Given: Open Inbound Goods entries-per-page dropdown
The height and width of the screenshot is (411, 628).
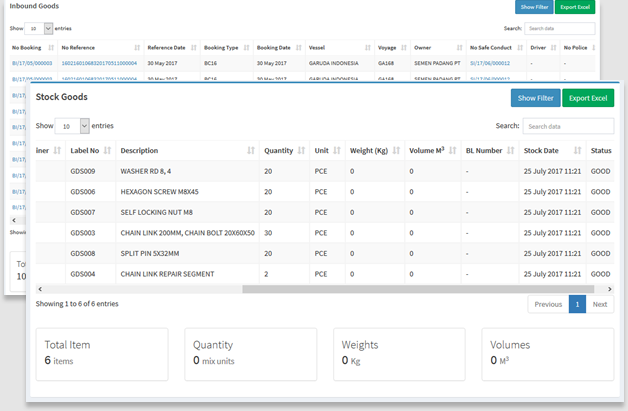Looking at the screenshot, I should tap(39, 28).
